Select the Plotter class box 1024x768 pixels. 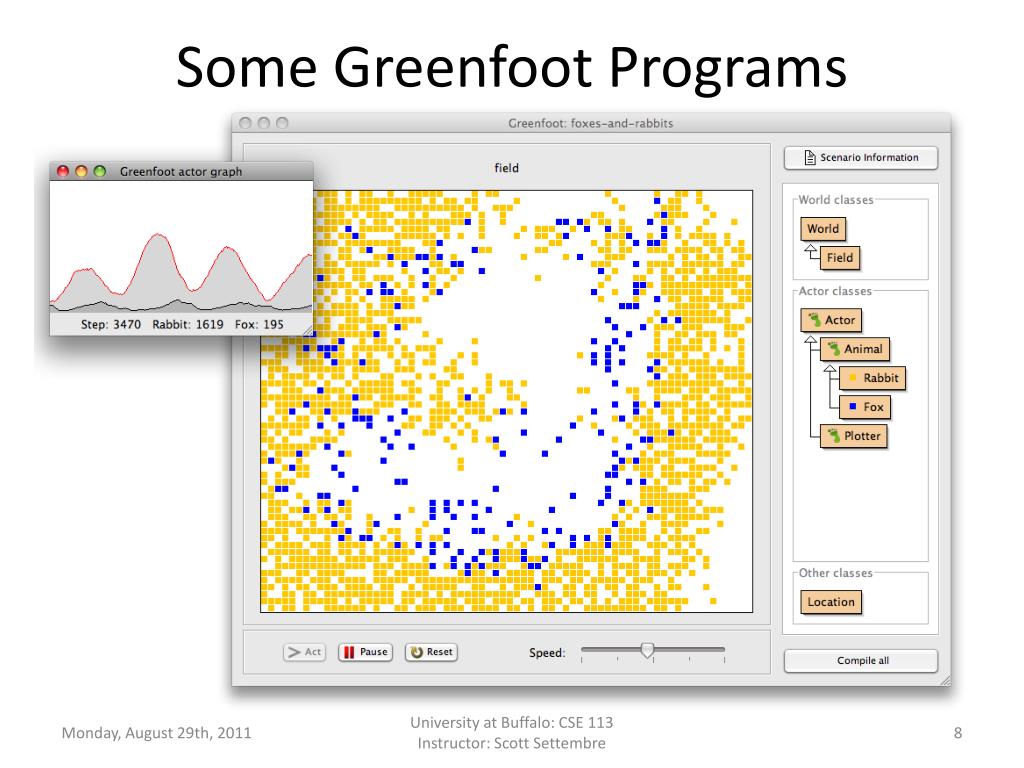tap(854, 436)
